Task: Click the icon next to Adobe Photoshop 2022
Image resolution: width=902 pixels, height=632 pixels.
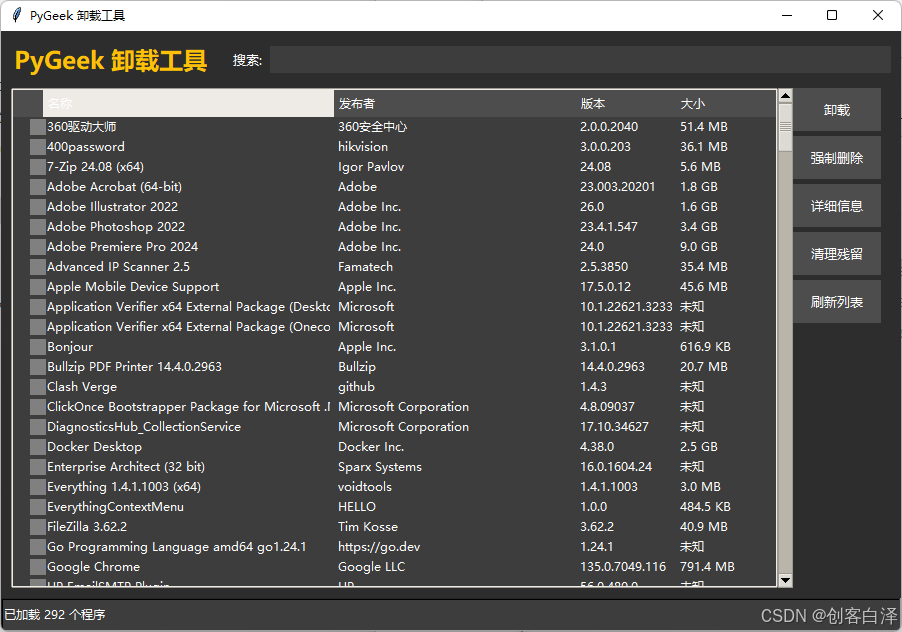Action: click(38, 227)
